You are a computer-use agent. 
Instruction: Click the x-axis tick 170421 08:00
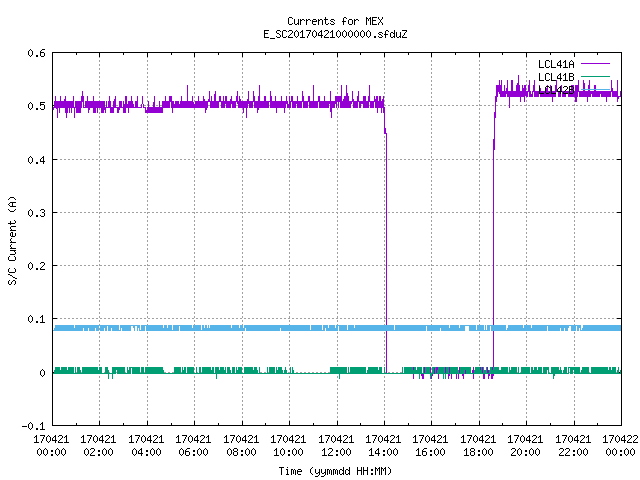241,446
